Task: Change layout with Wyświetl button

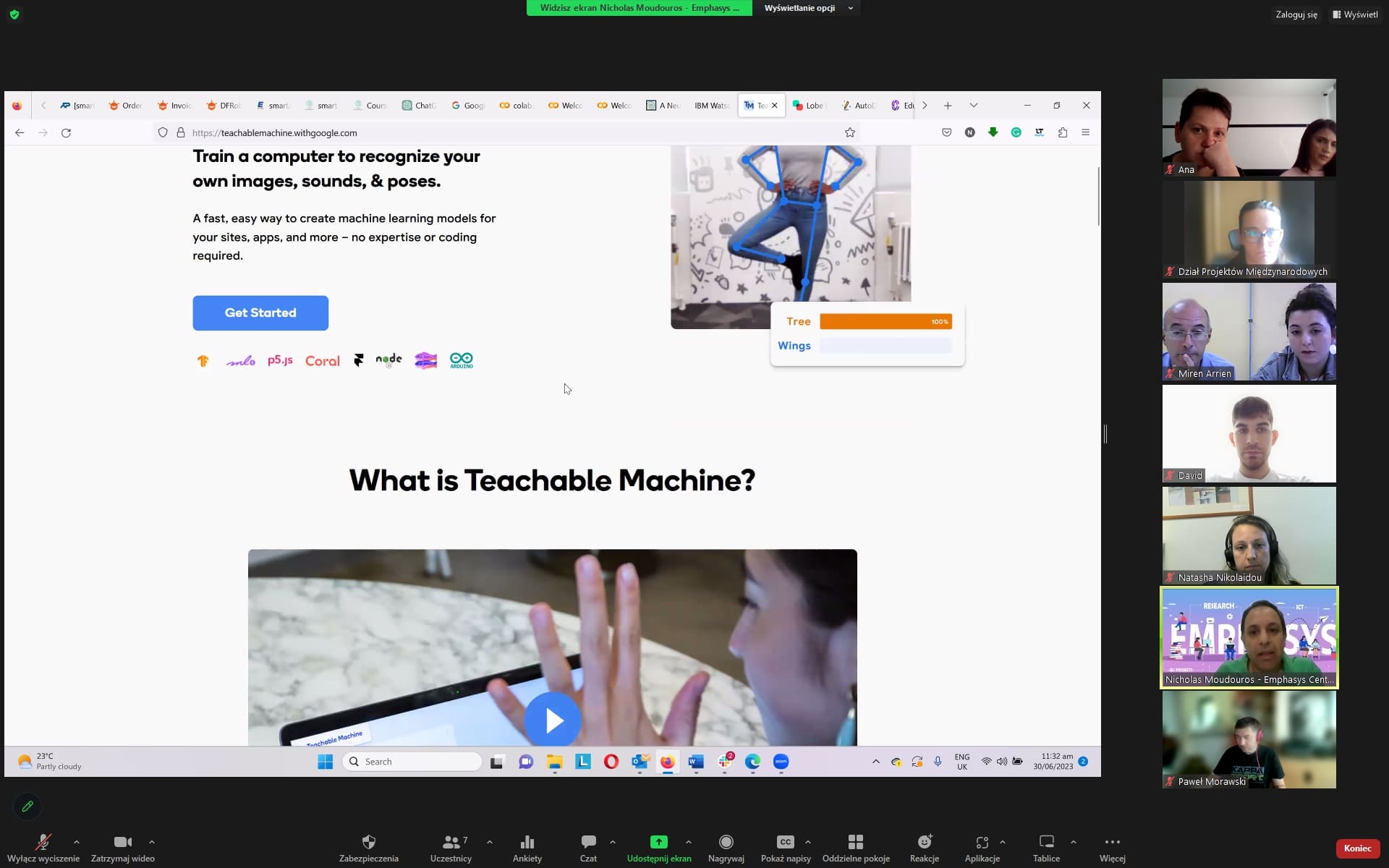Action: tap(1355, 14)
